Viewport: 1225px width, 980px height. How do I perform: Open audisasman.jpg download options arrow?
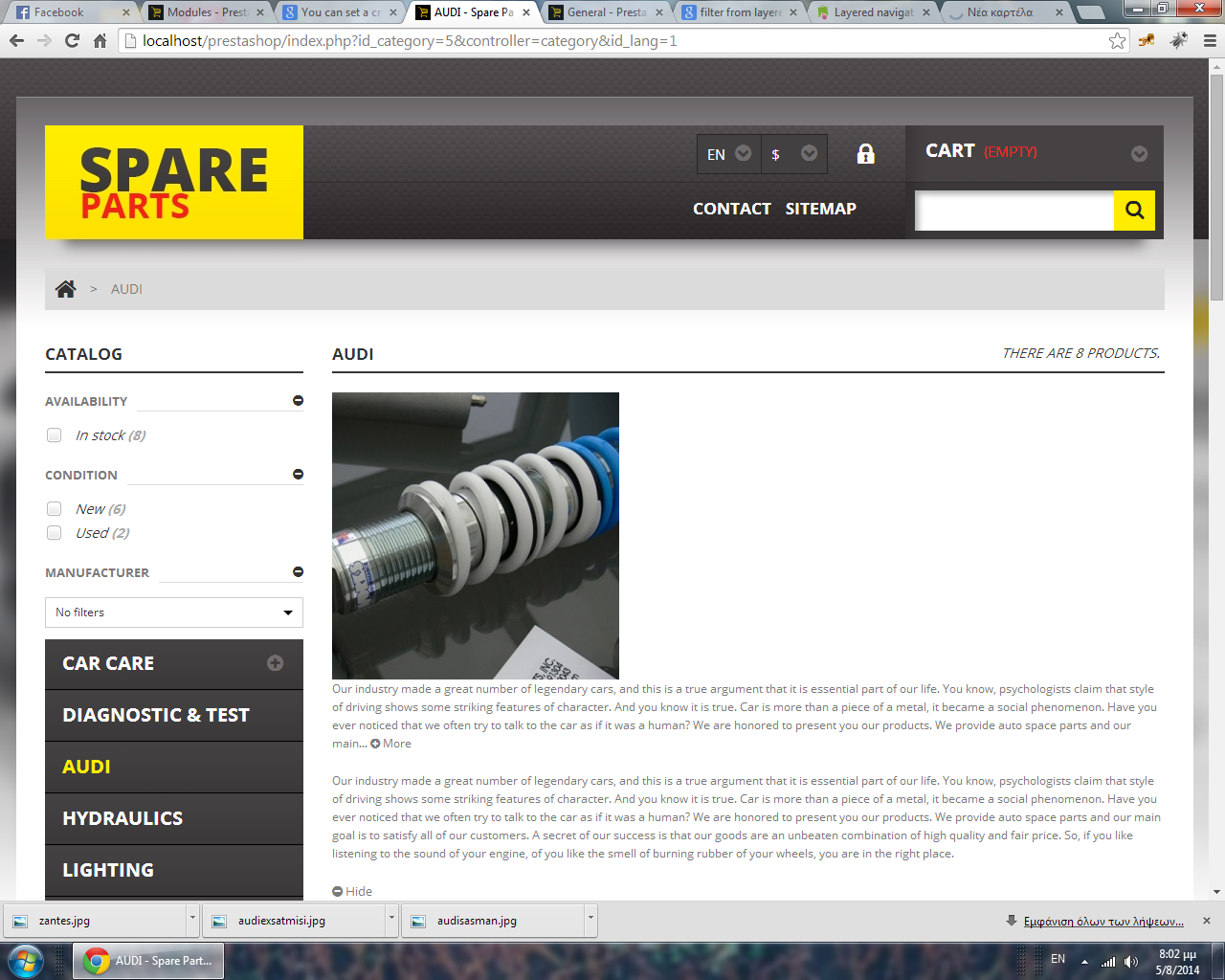click(x=590, y=920)
